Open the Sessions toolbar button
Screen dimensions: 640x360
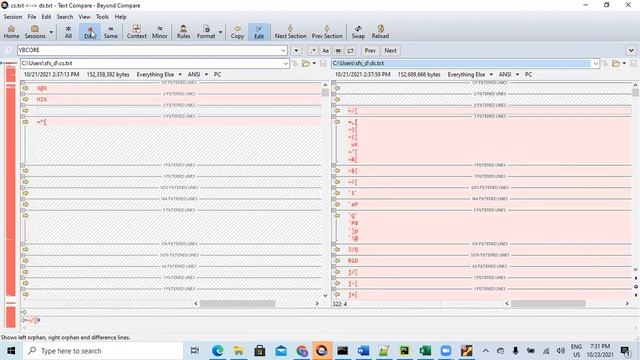(35, 32)
